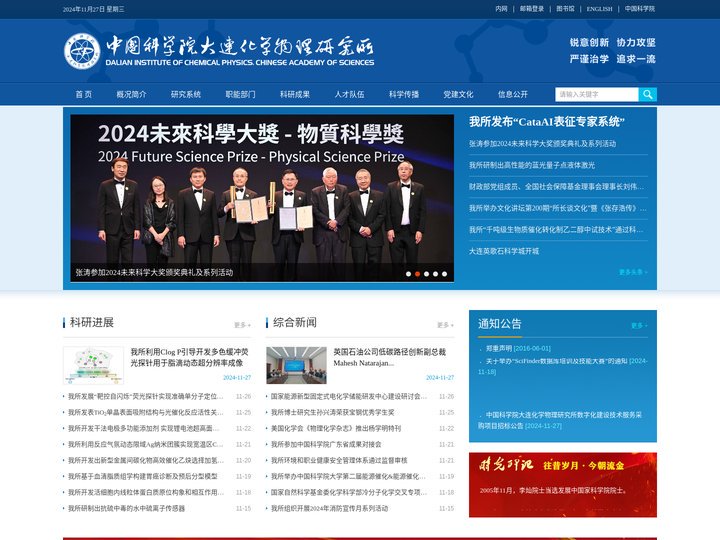Screen dimensions: 720x540
Task: Open the 人才队伍 menu
Action: 349,95
